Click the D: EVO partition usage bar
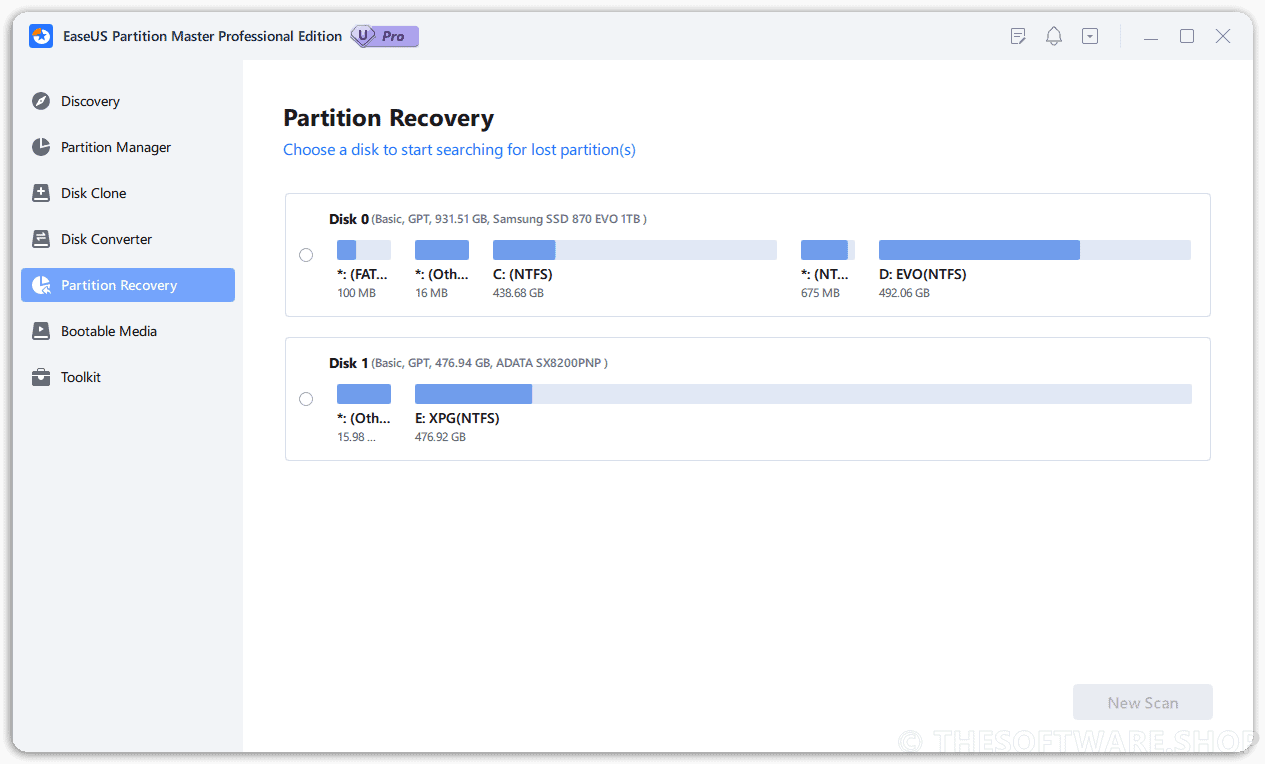The width and height of the screenshot is (1265, 764). point(1035,250)
